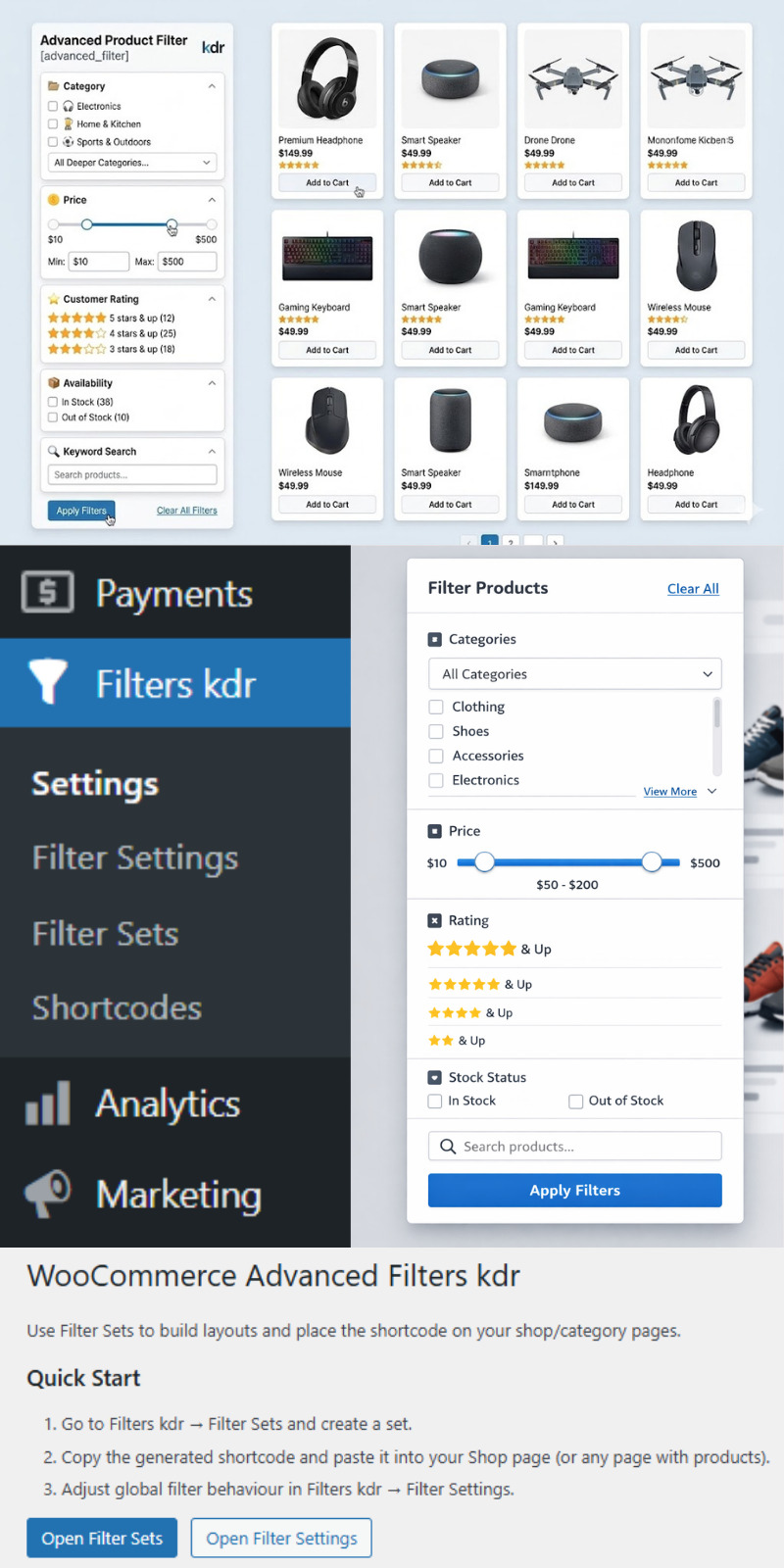Tick the Out of Stock (10) checkbox
The image size is (784, 1568).
[53, 417]
